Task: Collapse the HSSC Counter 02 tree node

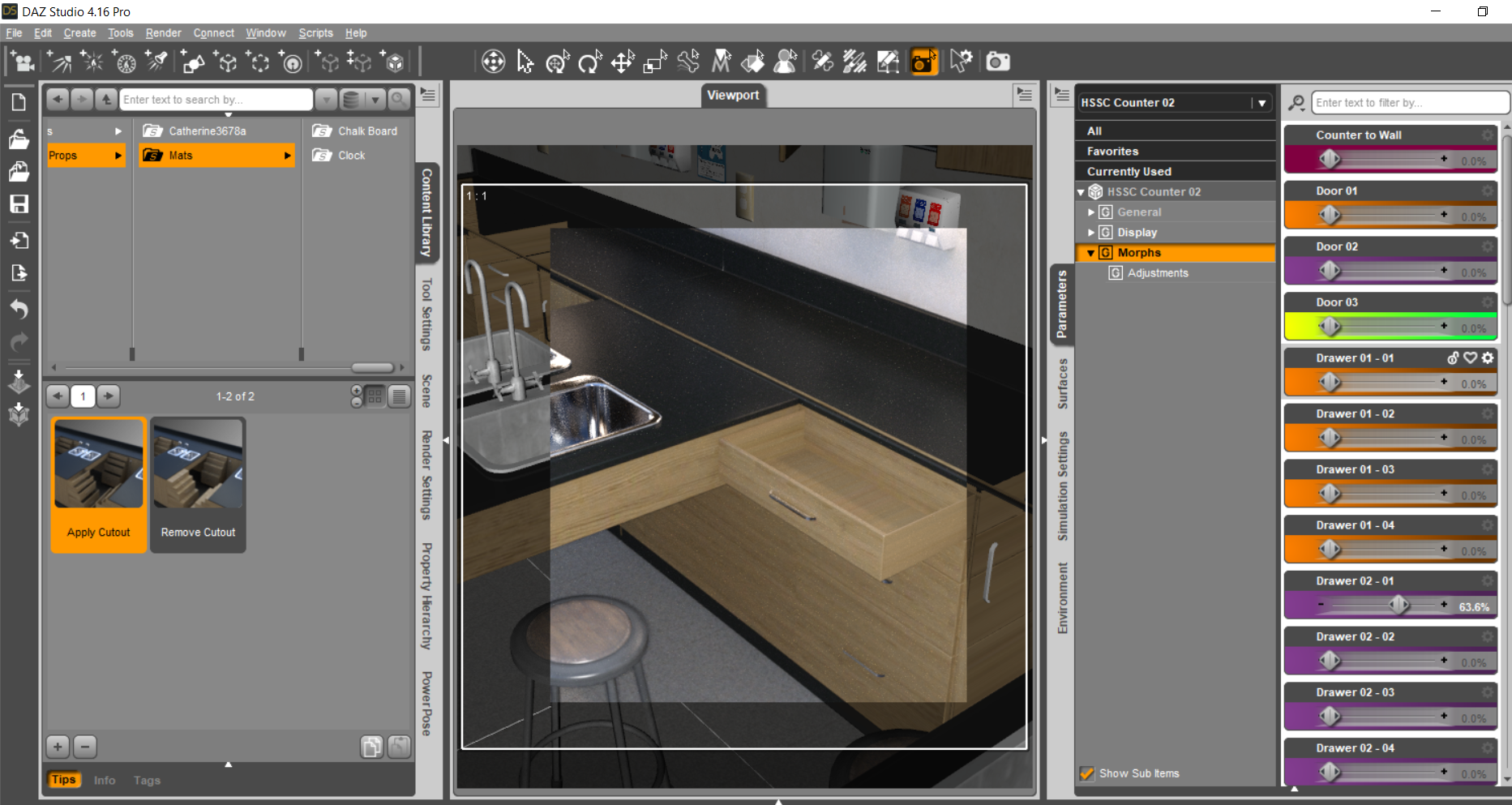Action: point(1082,192)
